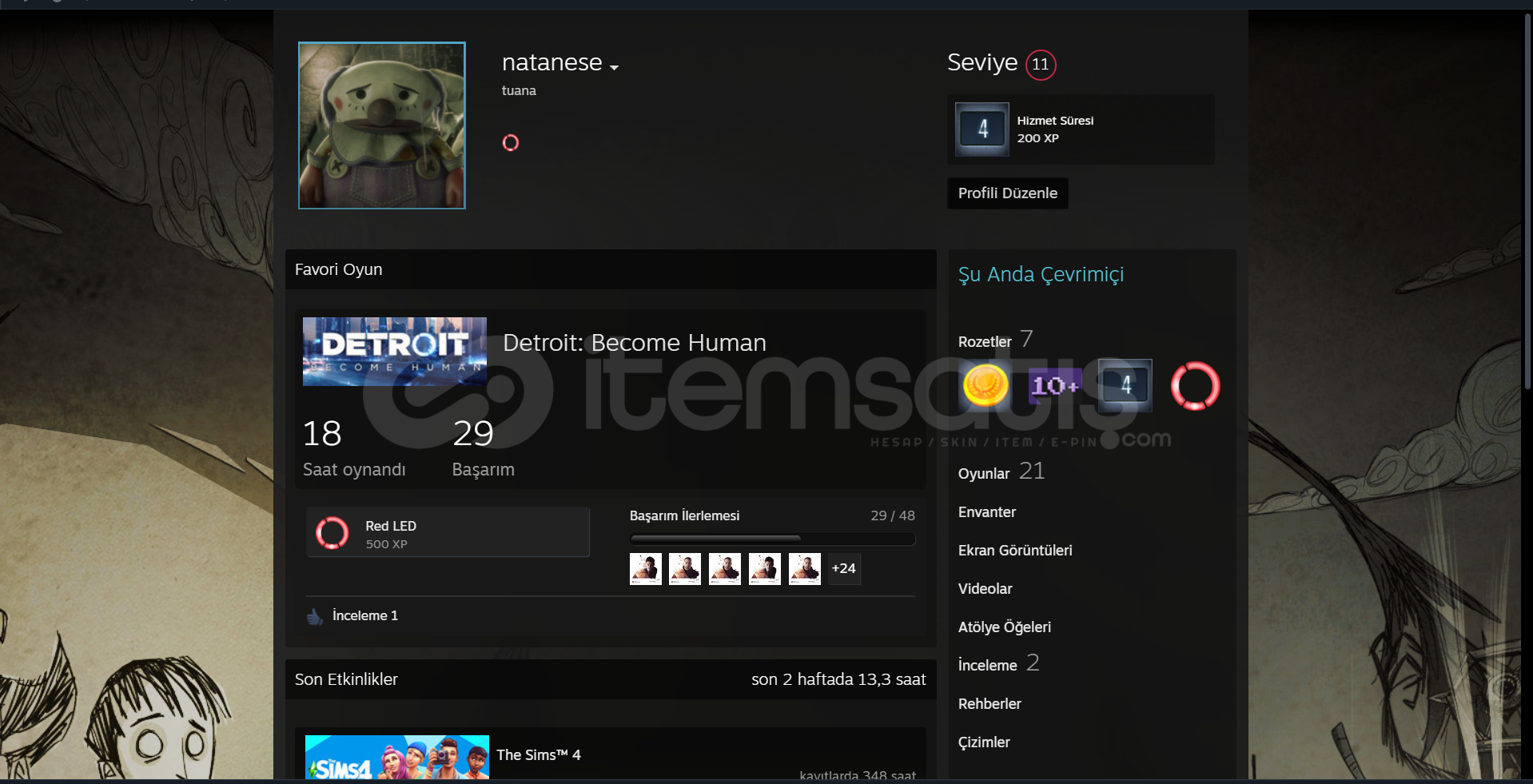The width and height of the screenshot is (1533, 784).
Task: Click the Profili Düzenle button
Action: (1008, 193)
